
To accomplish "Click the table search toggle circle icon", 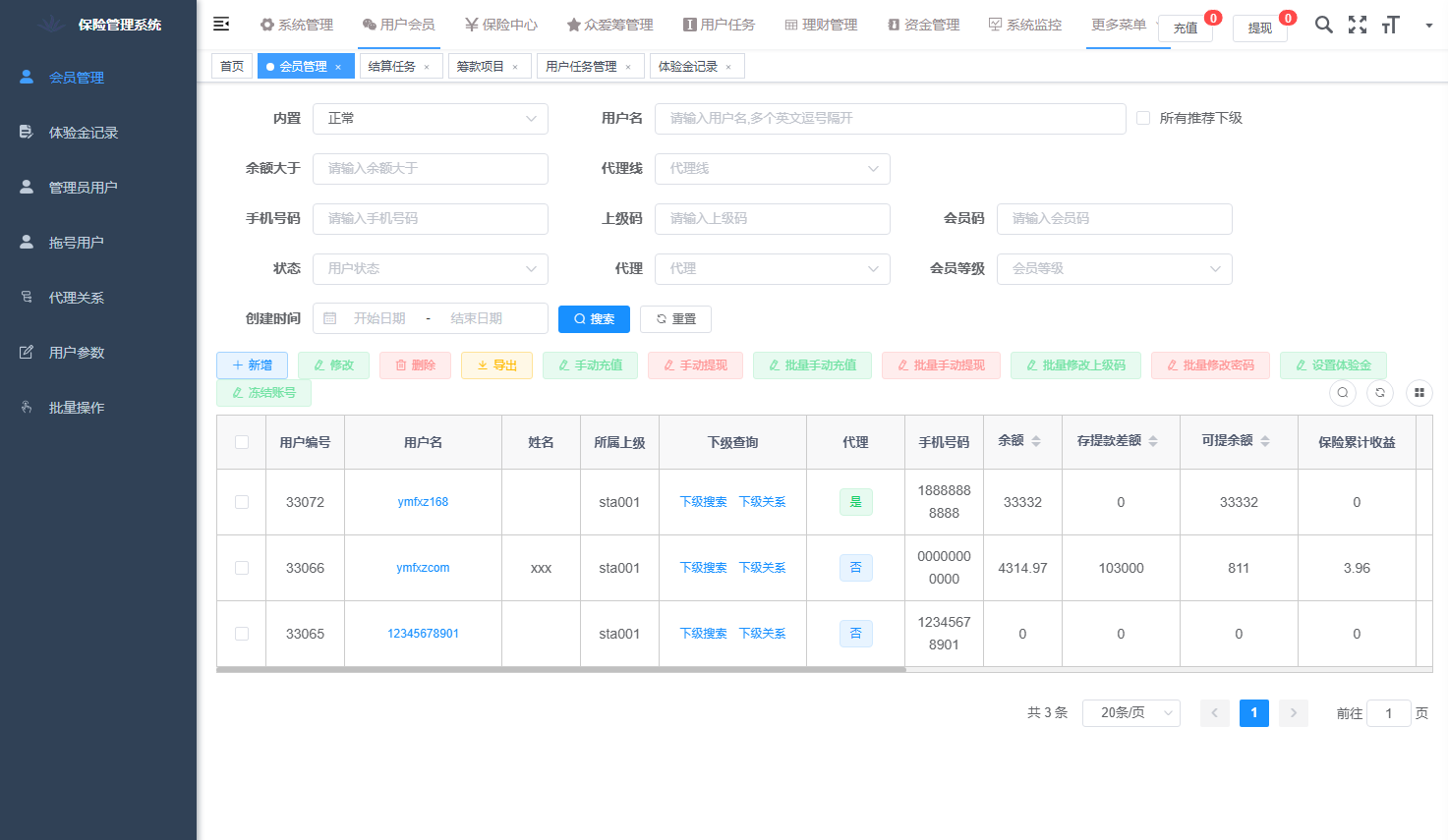I will 1343,393.
